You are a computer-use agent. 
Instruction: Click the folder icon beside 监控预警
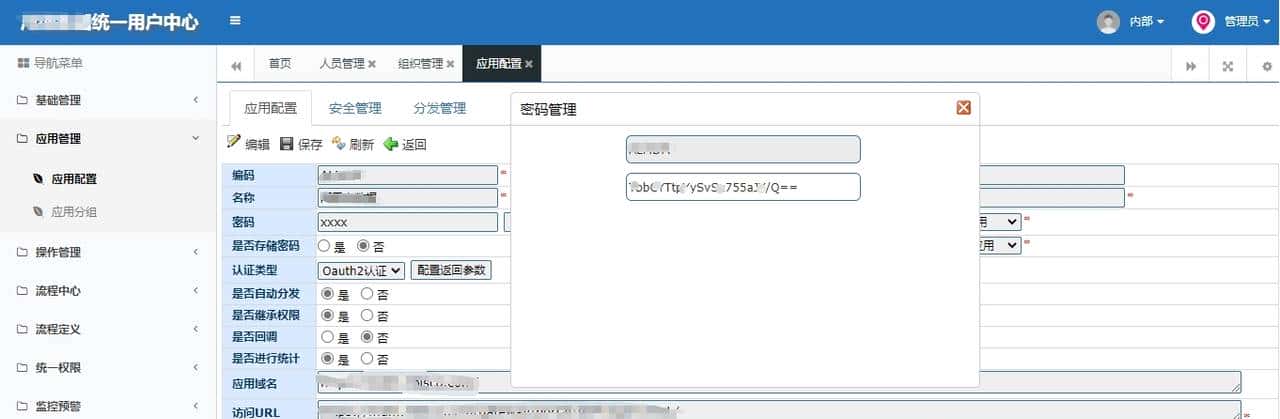23,406
